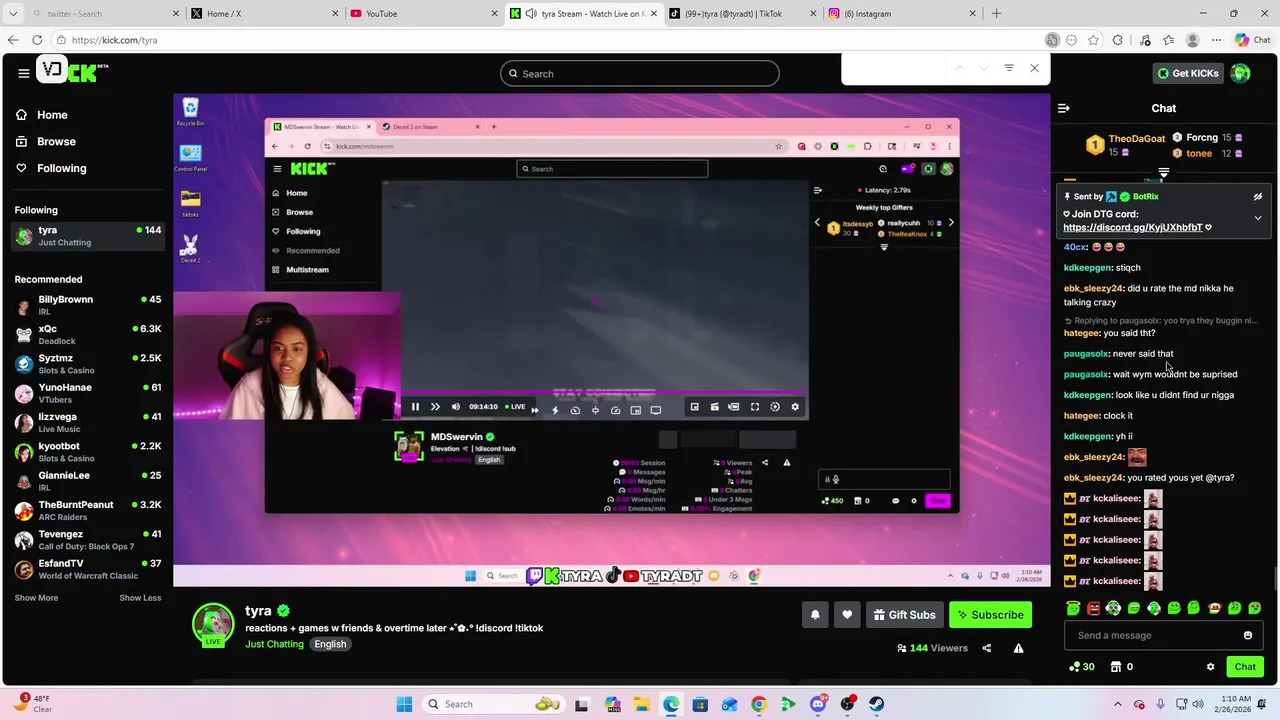1280x720 pixels.
Task: Go to previous find-in-page result
Action: pos(959,68)
